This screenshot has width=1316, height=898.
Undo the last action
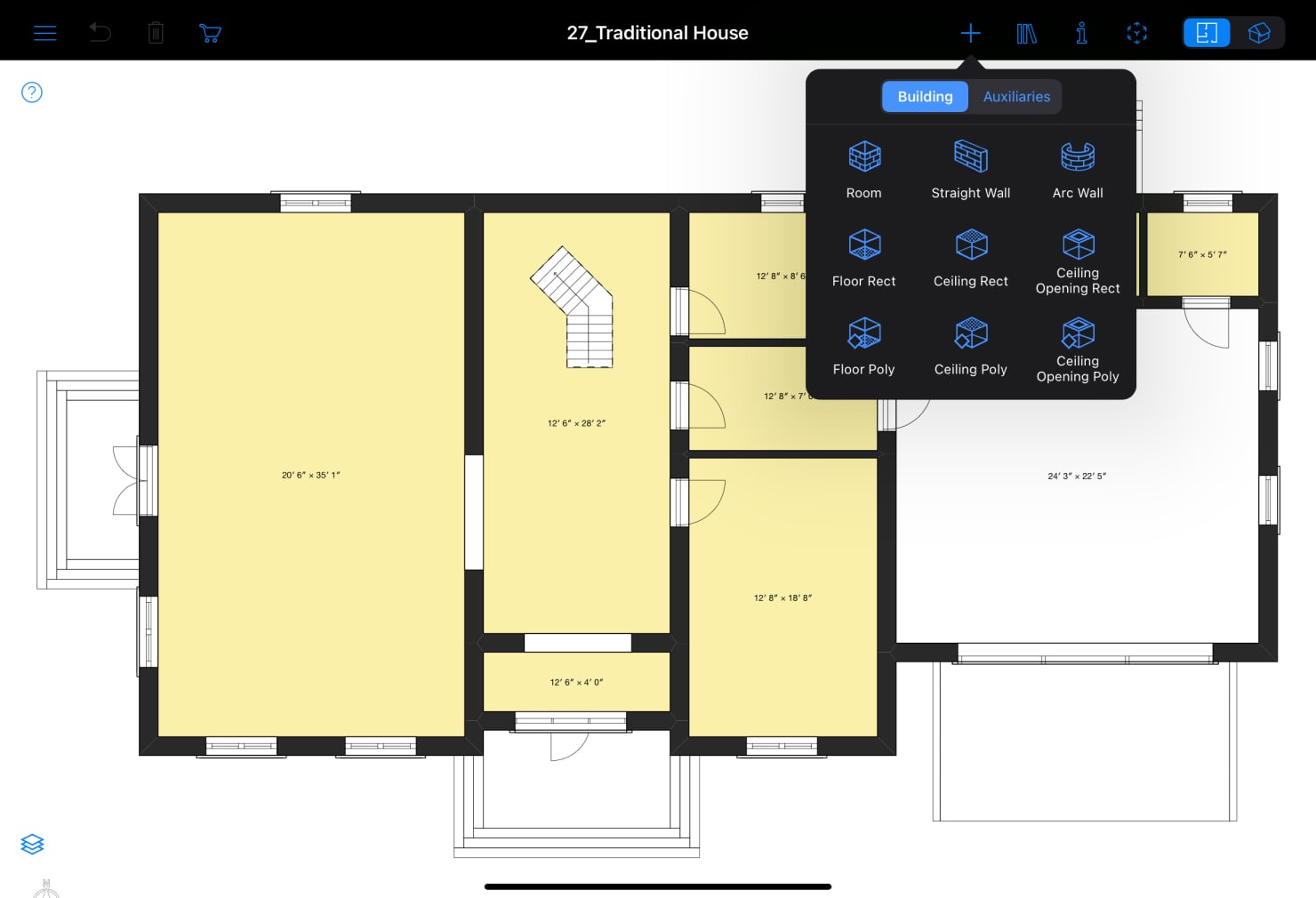pos(100,32)
